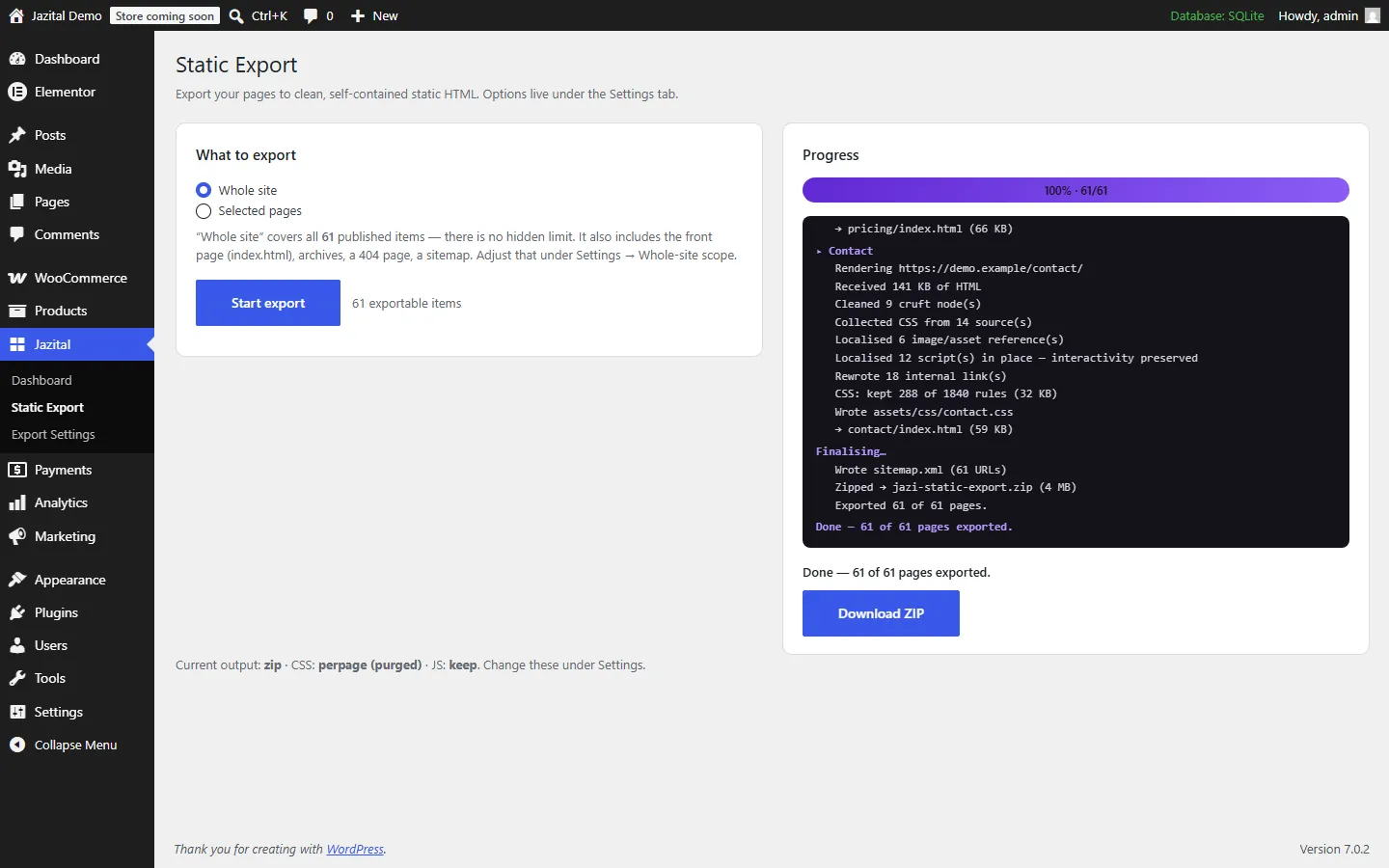The height and width of the screenshot is (868, 1389).
Task: Click the Start export button
Action: (x=268, y=303)
